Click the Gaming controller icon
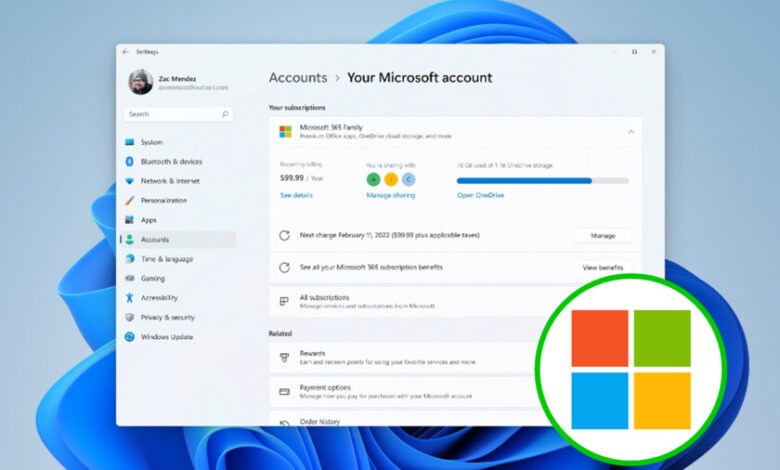This screenshot has width=780, height=470. click(x=130, y=278)
